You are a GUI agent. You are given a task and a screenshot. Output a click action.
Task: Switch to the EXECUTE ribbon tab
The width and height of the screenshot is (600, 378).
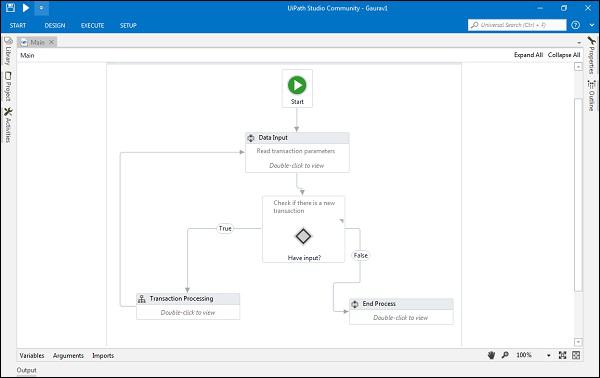tap(92, 25)
